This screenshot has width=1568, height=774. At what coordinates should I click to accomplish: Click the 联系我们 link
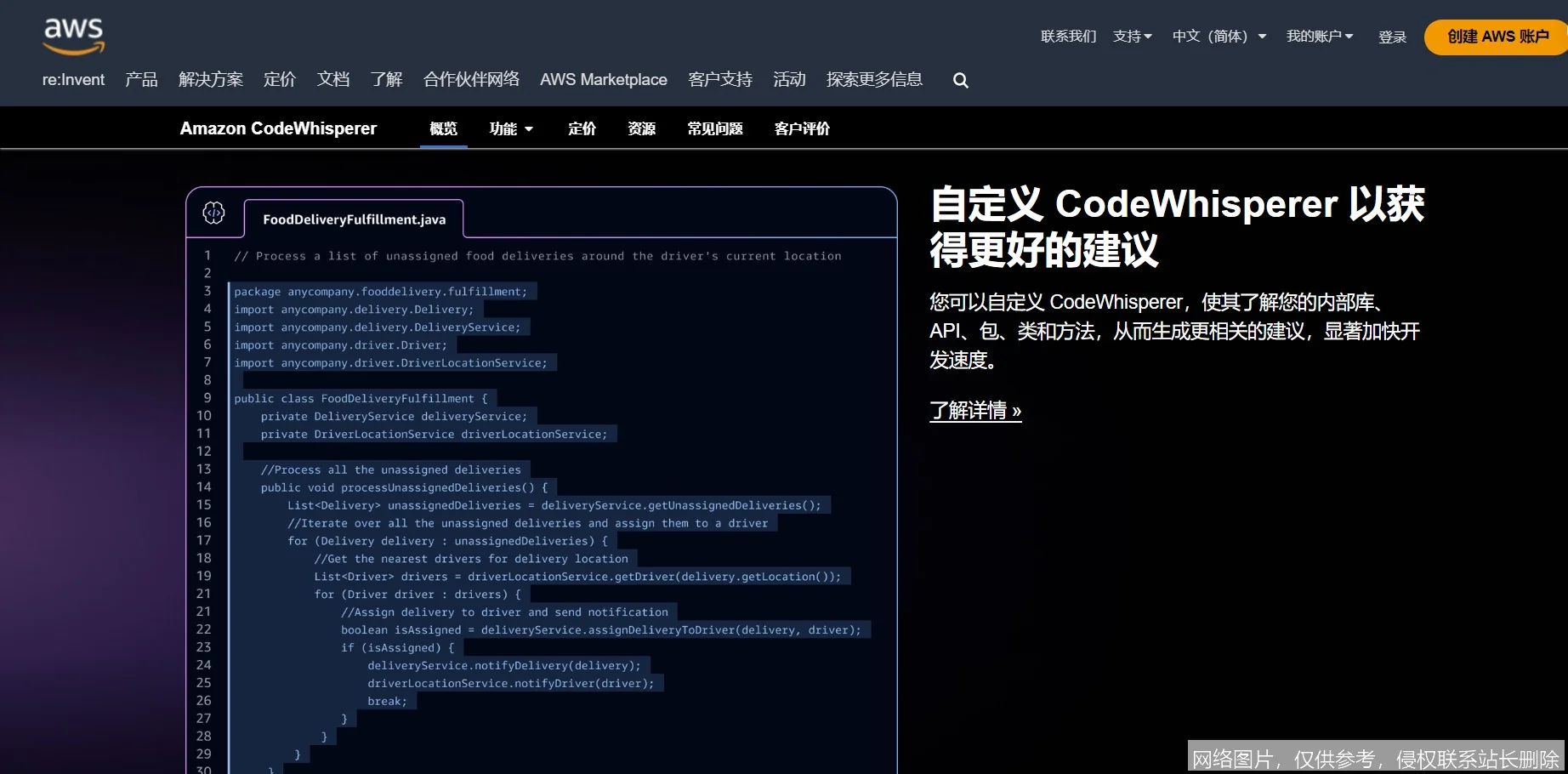(x=1069, y=37)
